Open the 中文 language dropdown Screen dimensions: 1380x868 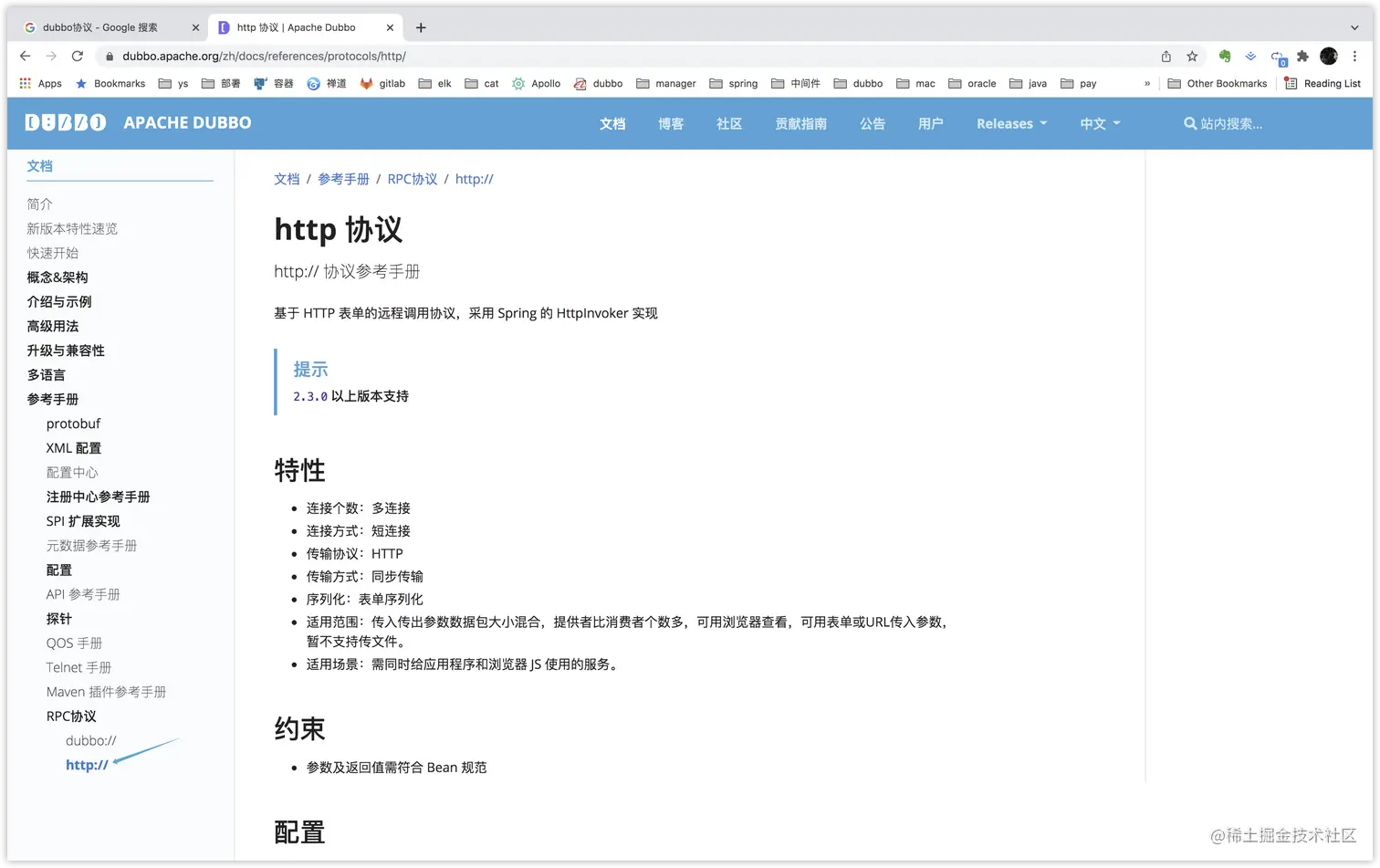[x=1100, y=123]
